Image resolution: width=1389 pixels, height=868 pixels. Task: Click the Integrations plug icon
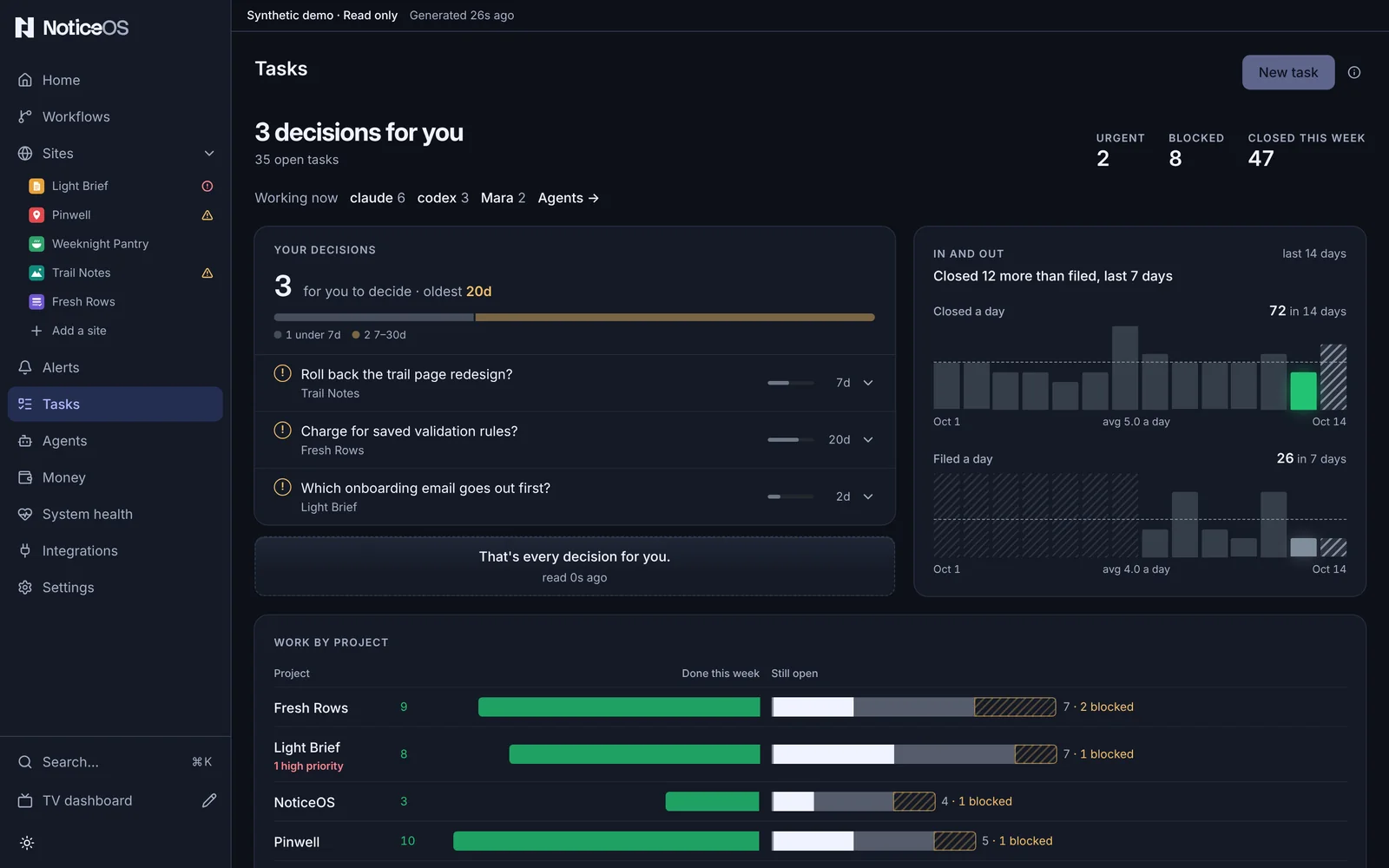point(25,550)
